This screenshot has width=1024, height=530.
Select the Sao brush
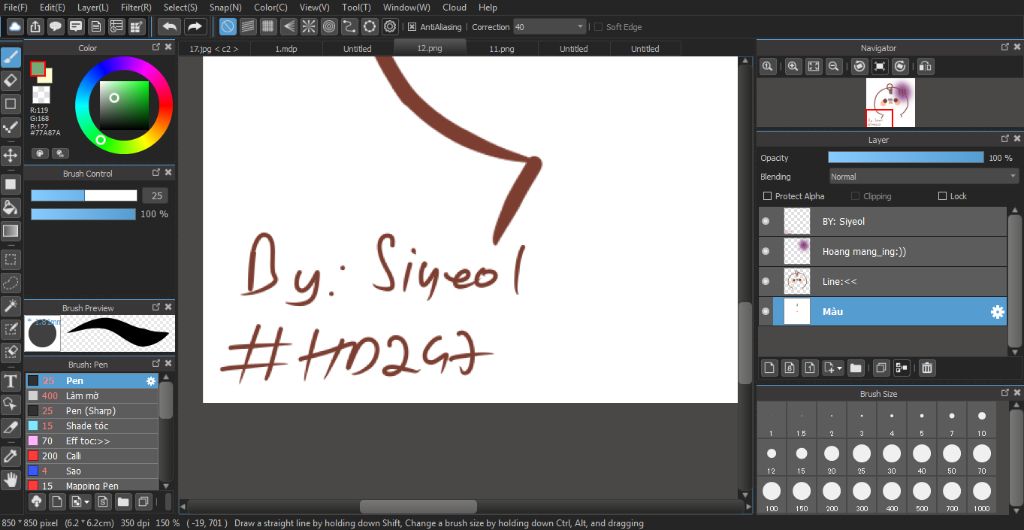91,471
